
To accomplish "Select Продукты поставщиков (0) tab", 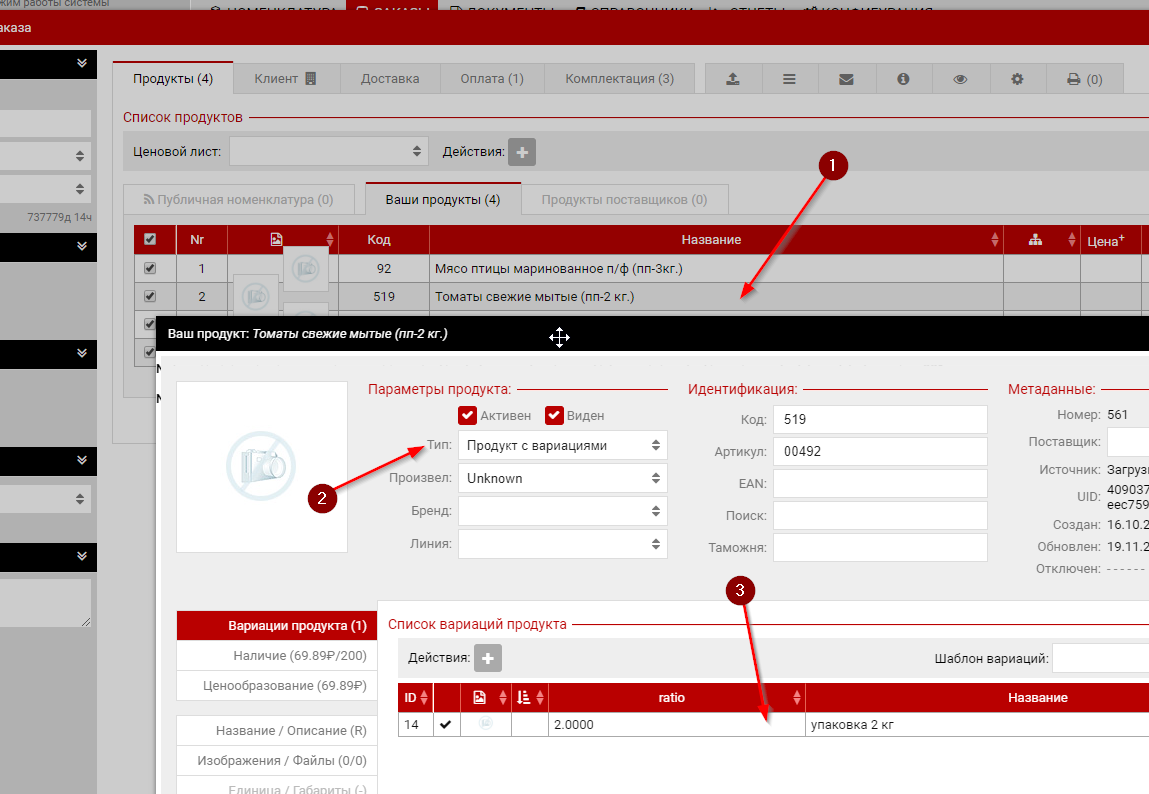I will [624, 199].
